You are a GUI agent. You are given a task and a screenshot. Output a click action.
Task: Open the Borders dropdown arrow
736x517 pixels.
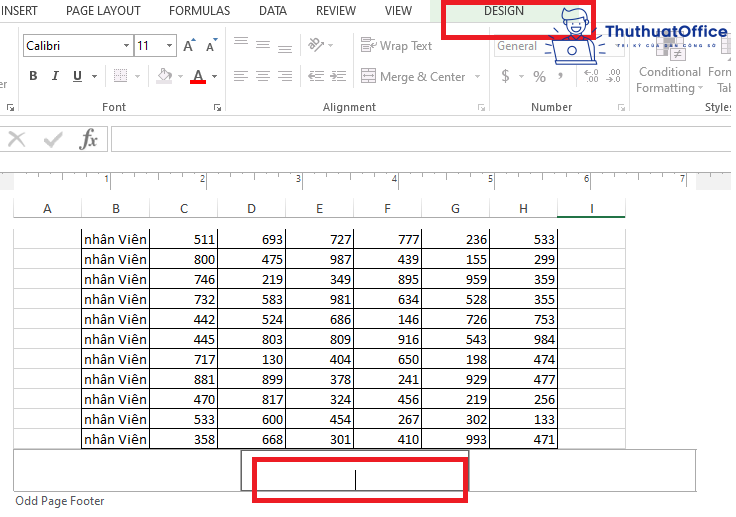pos(138,76)
